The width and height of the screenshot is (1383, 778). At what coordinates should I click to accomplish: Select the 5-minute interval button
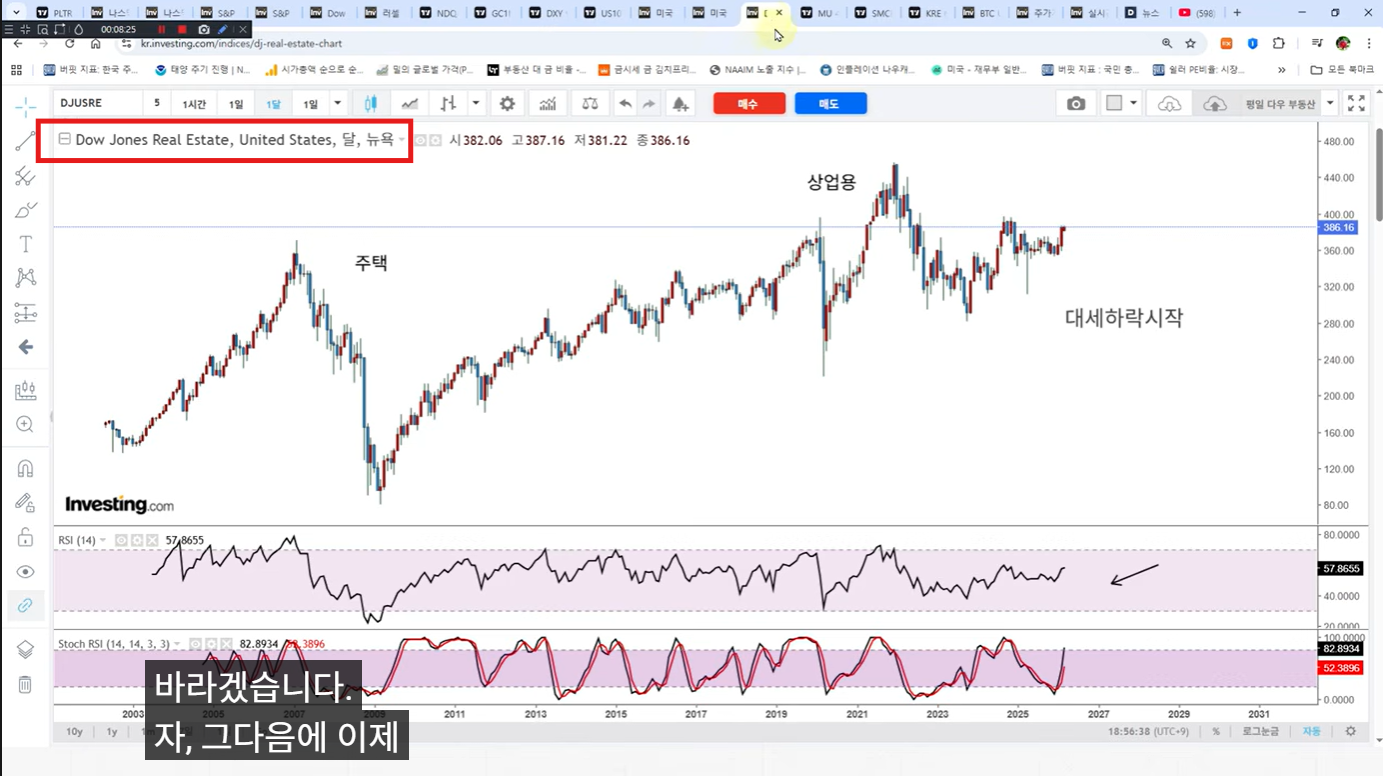[156, 103]
